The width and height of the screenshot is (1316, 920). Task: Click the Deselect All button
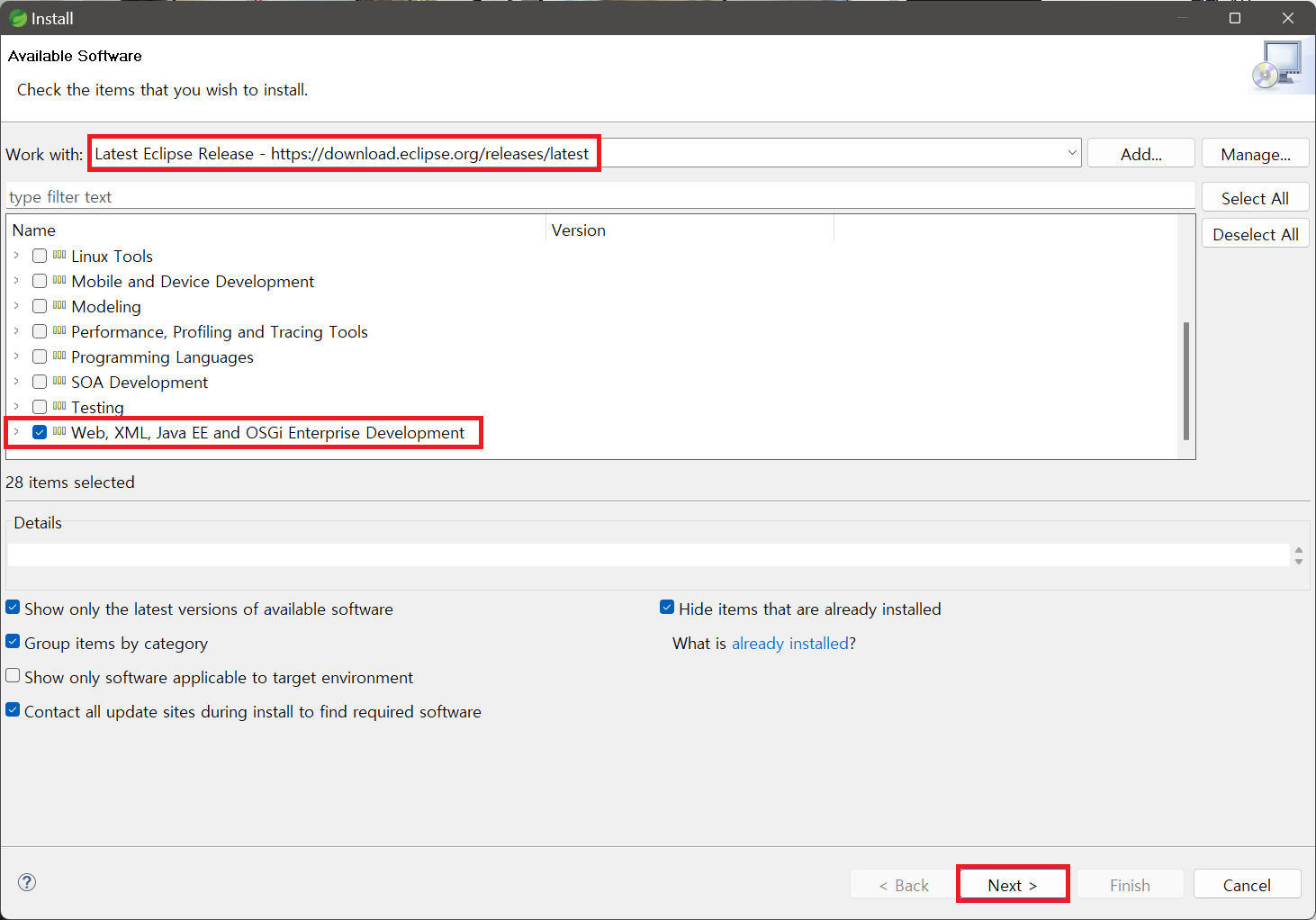click(1256, 234)
